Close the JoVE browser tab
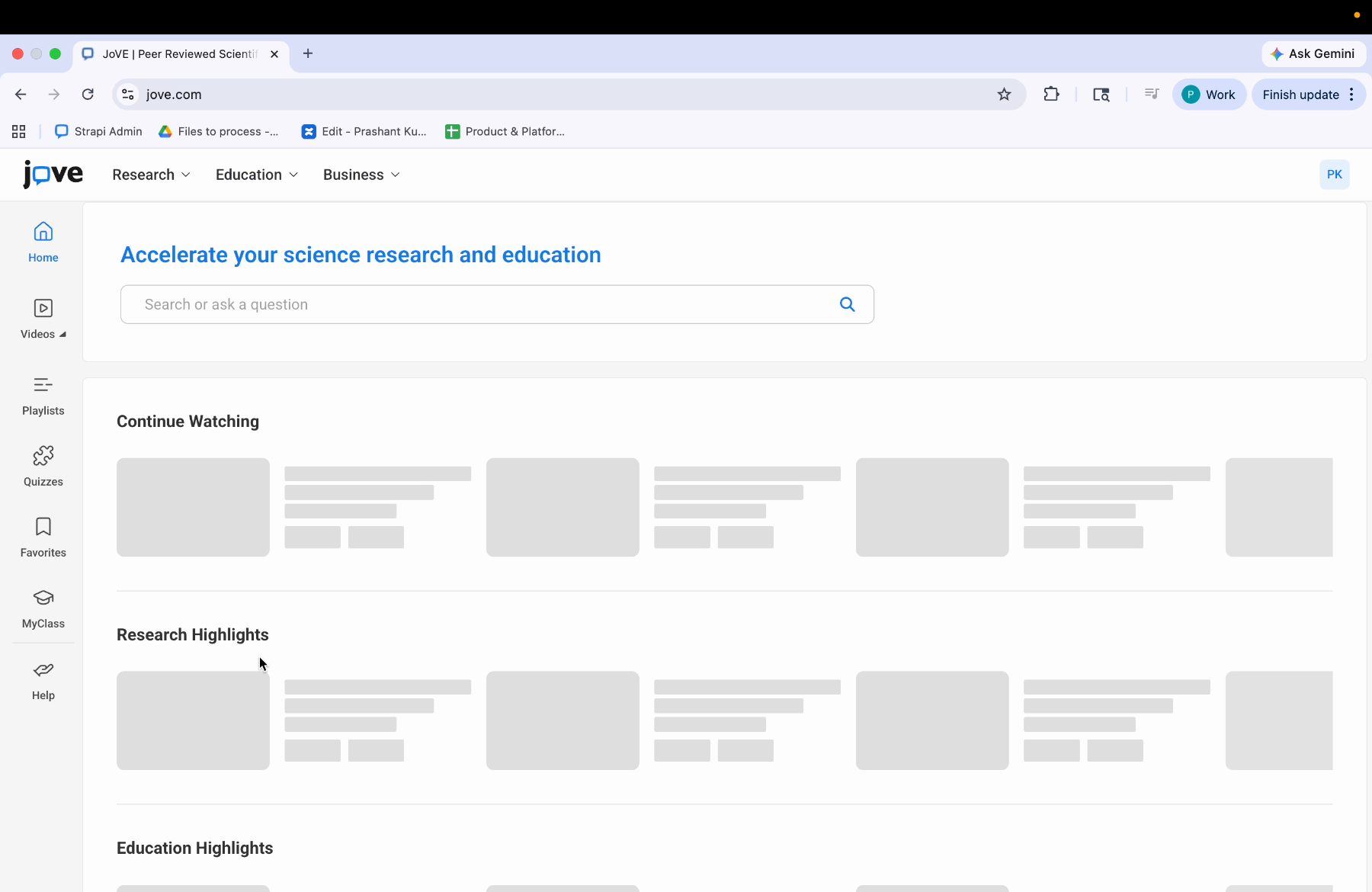The width and height of the screenshot is (1372, 892). [274, 54]
